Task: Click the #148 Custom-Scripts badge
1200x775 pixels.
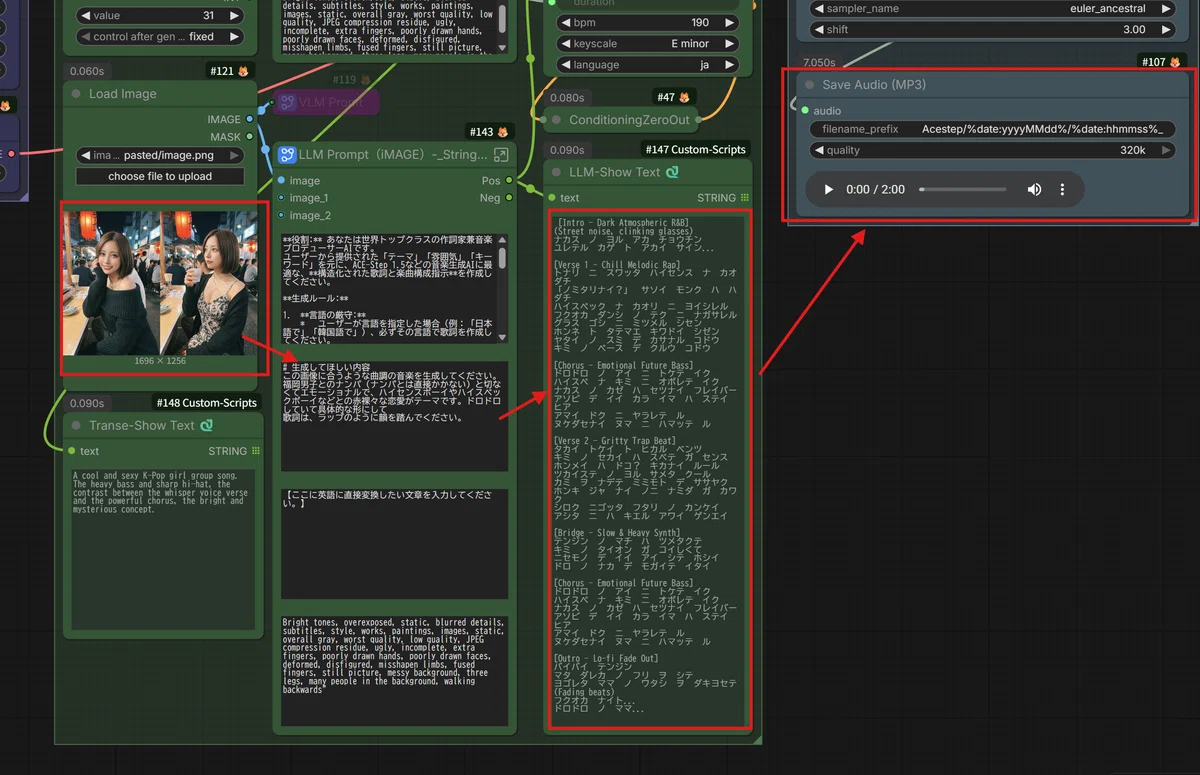Action: point(206,403)
